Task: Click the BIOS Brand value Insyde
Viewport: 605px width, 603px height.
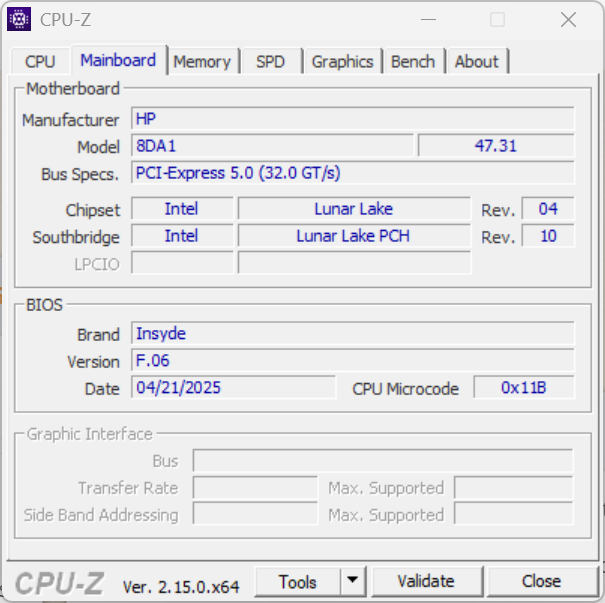Action: click(353, 333)
